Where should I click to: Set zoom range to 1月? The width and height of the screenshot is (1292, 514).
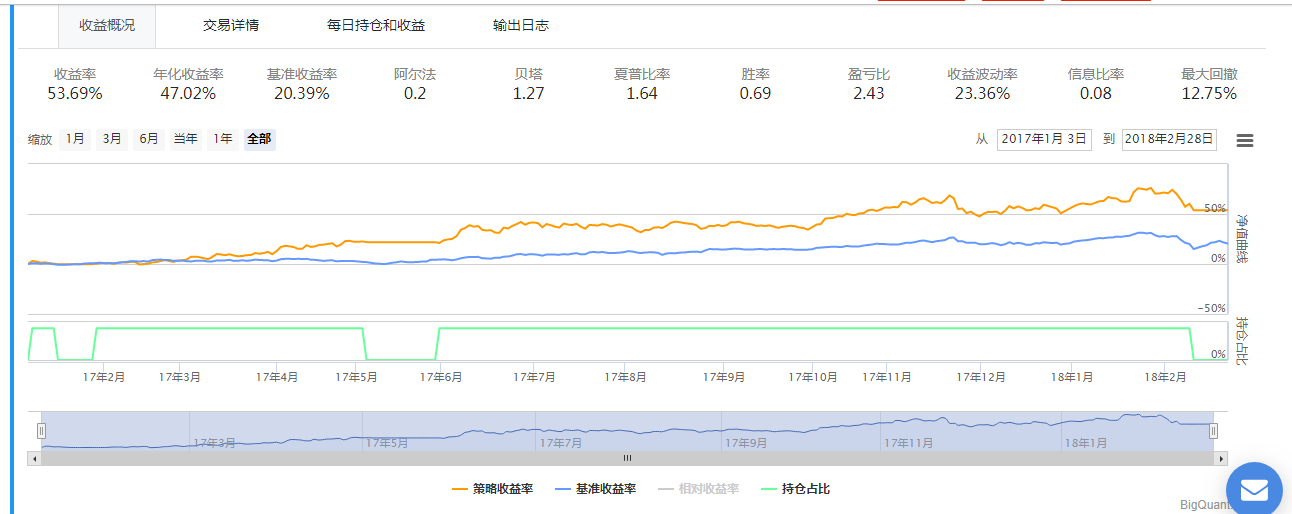[x=75, y=139]
